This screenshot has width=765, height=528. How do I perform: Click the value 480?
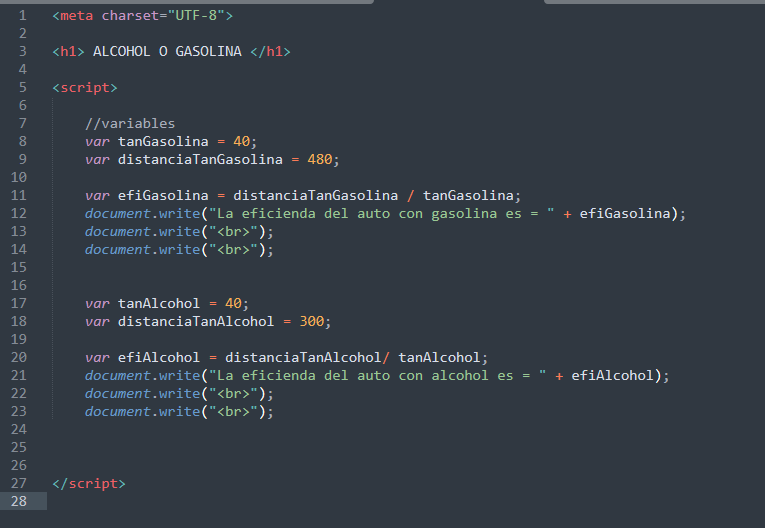[x=320, y=160]
